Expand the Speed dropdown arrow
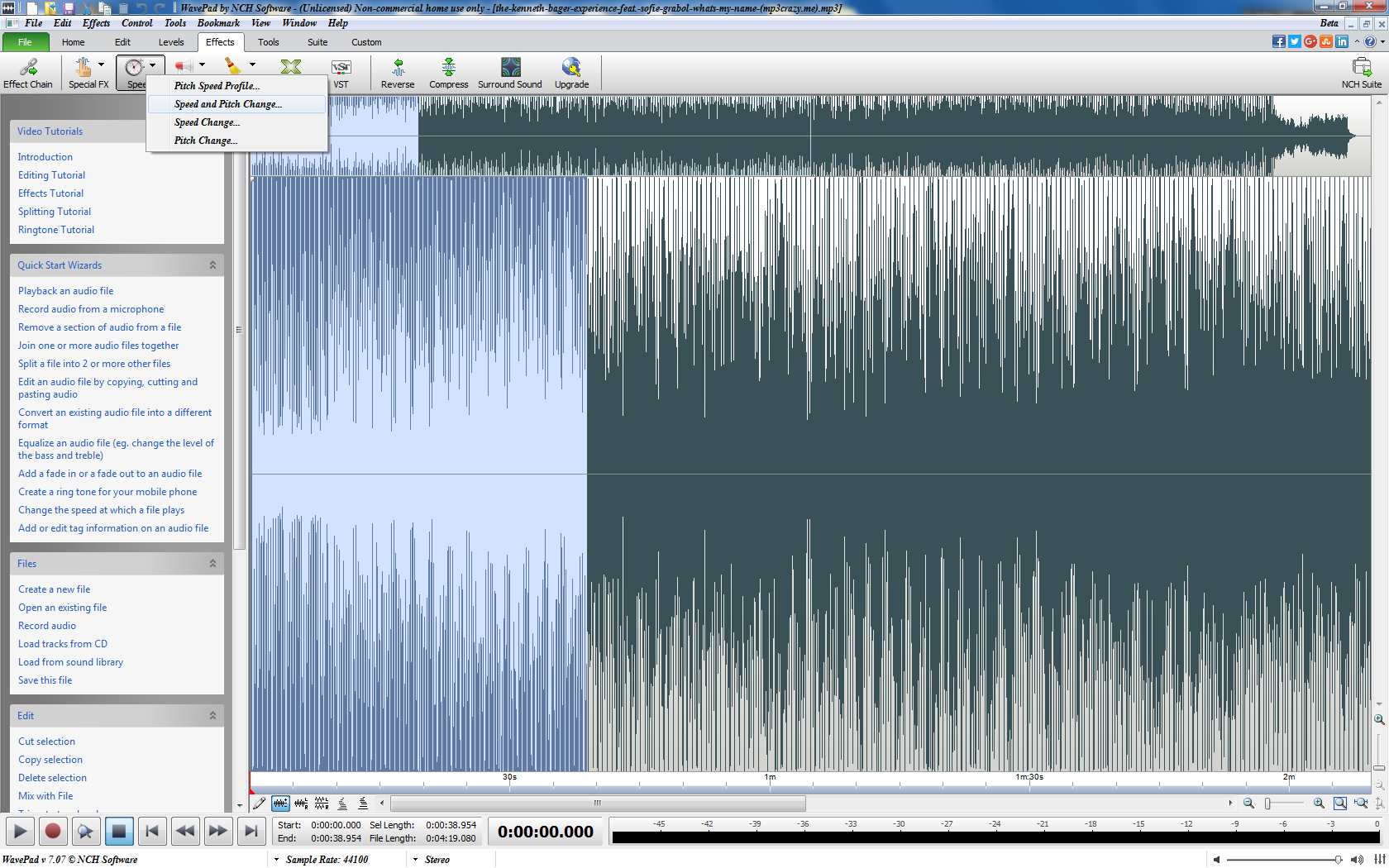 (153, 65)
